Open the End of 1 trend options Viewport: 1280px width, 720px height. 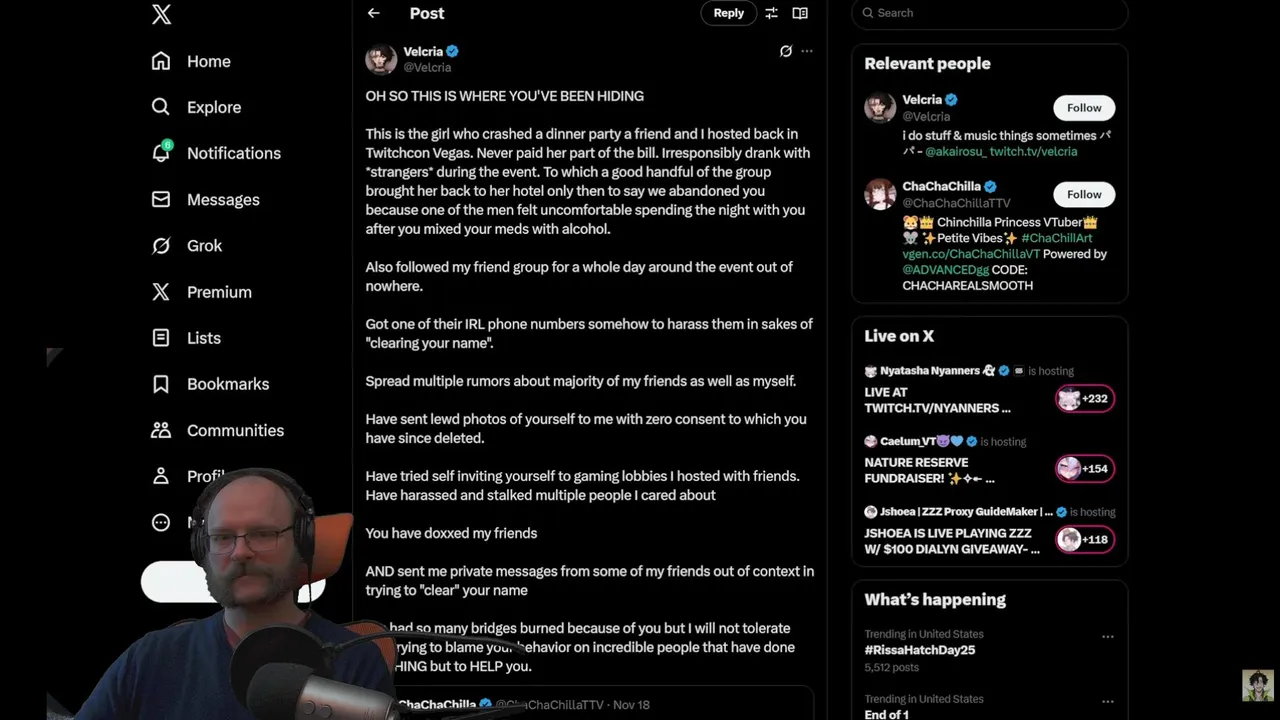(x=1107, y=701)
